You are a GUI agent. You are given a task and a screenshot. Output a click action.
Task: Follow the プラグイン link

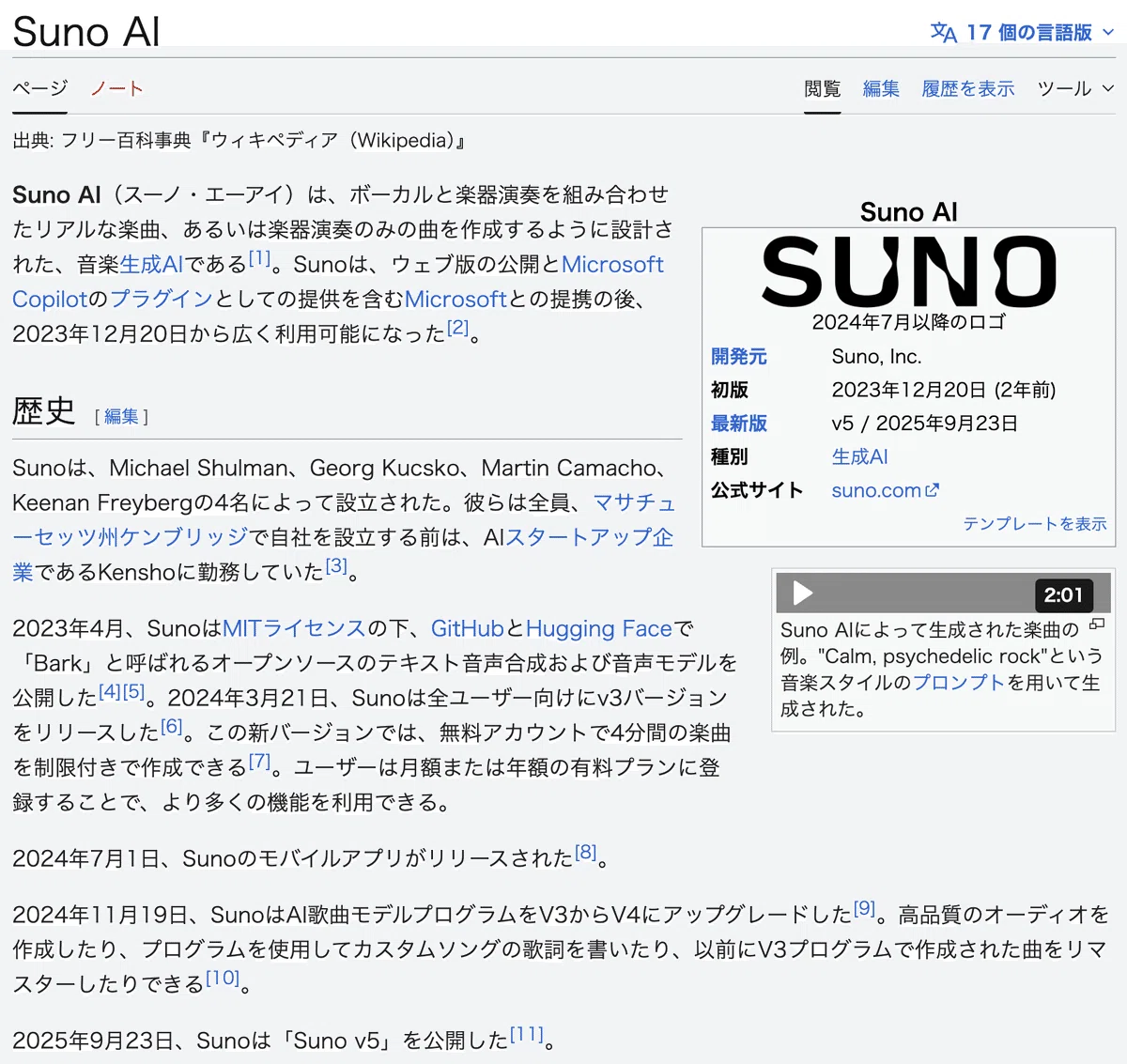click(162, 300)
